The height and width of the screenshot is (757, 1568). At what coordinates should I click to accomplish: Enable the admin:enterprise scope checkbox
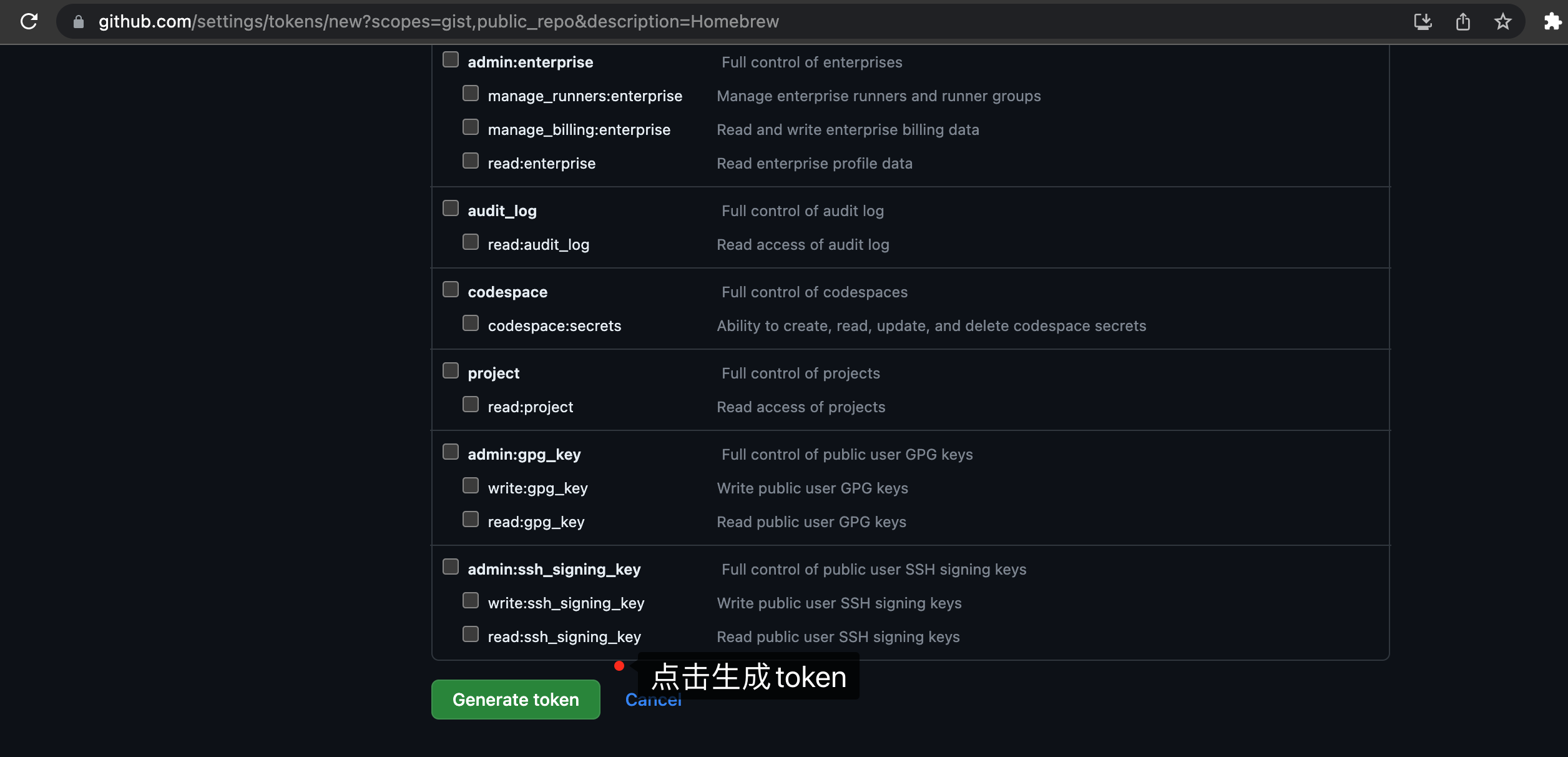(x=451, y=60)
